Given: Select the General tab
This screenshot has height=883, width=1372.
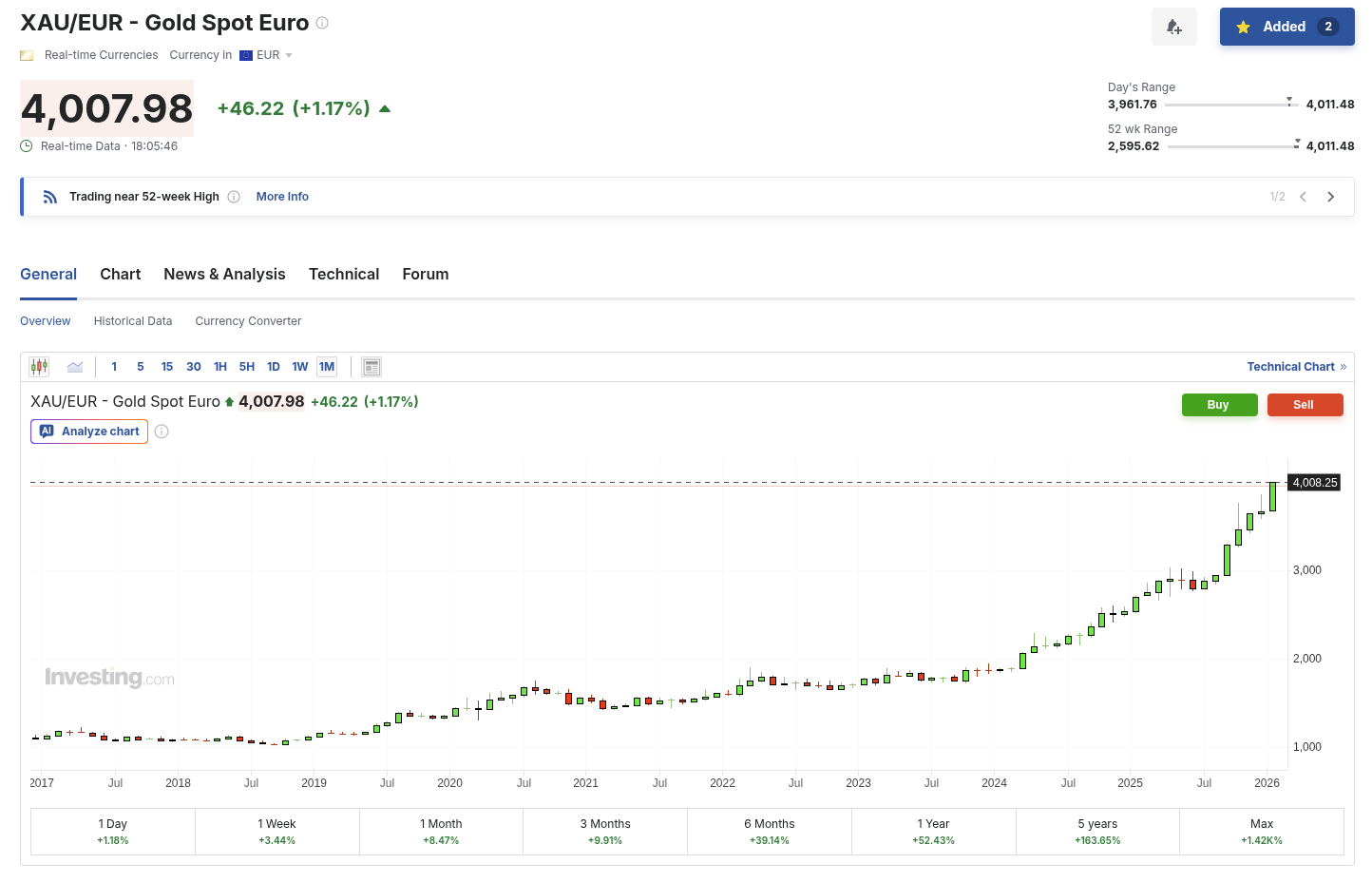Looking at the screenshot, I should (x=48, y=274).
